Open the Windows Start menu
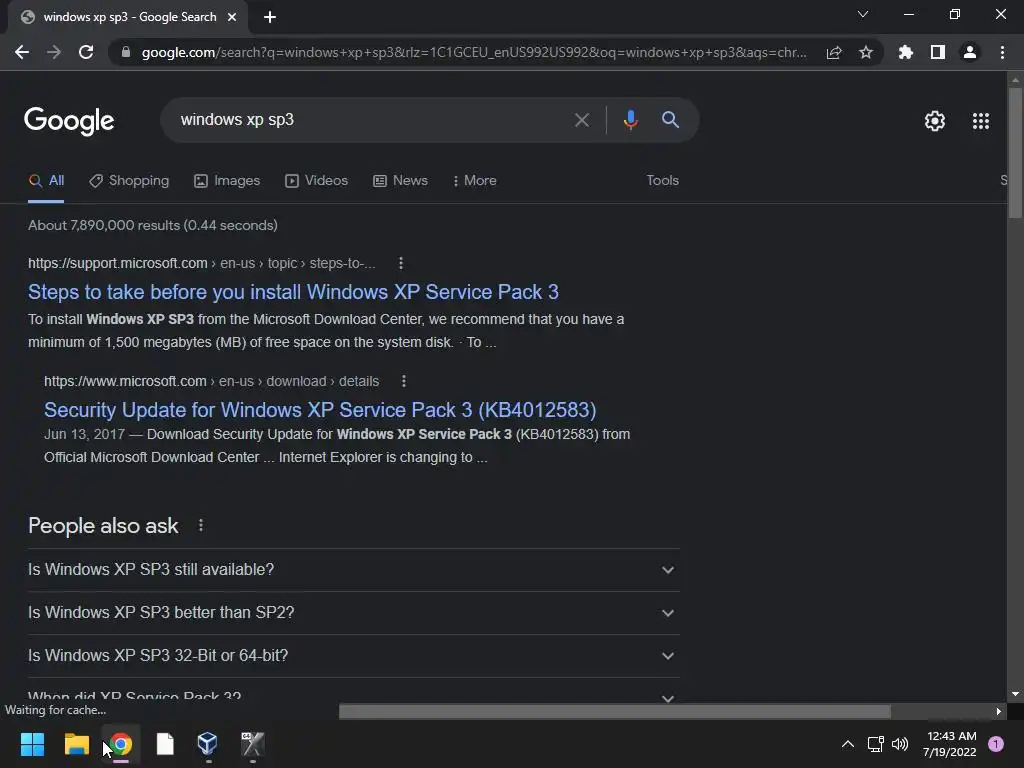This screenshot has width=1024, height=768. (32, 743)
